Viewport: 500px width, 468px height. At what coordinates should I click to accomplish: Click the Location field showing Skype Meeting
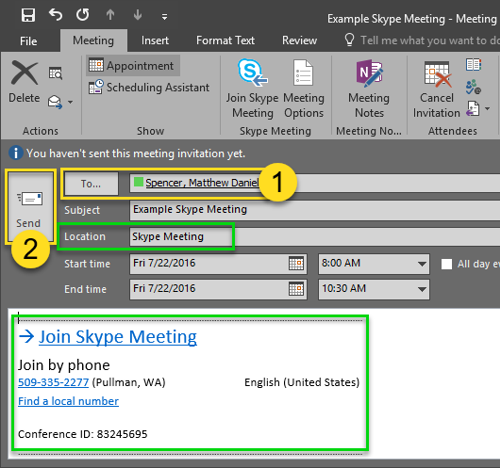click(315, 236)
